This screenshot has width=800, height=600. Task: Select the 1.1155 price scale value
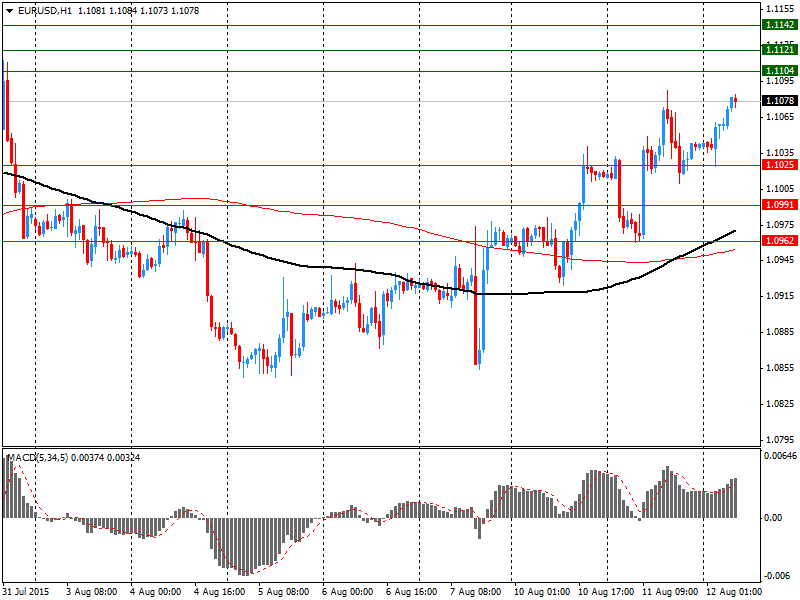pyautogui.click(x=780, y=9)
